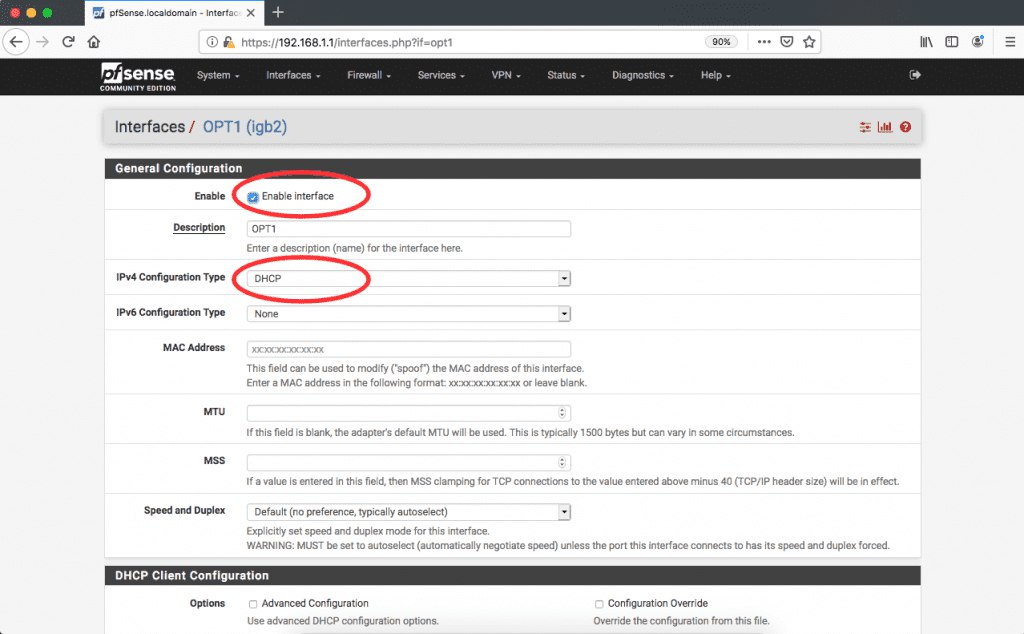Click into the MSS field
This screenshot has height=634, width=1024.
tap(409, 462)
